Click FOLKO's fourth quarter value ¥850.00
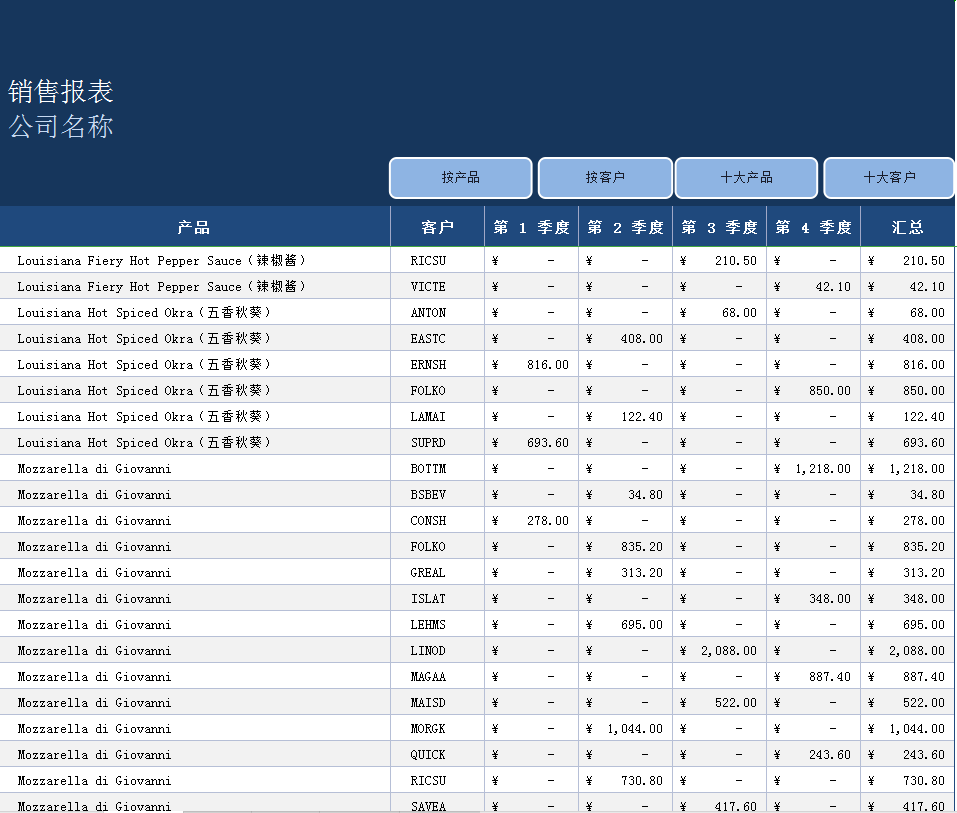The height and width of the screenshot is (813, 957). [813, 390]
